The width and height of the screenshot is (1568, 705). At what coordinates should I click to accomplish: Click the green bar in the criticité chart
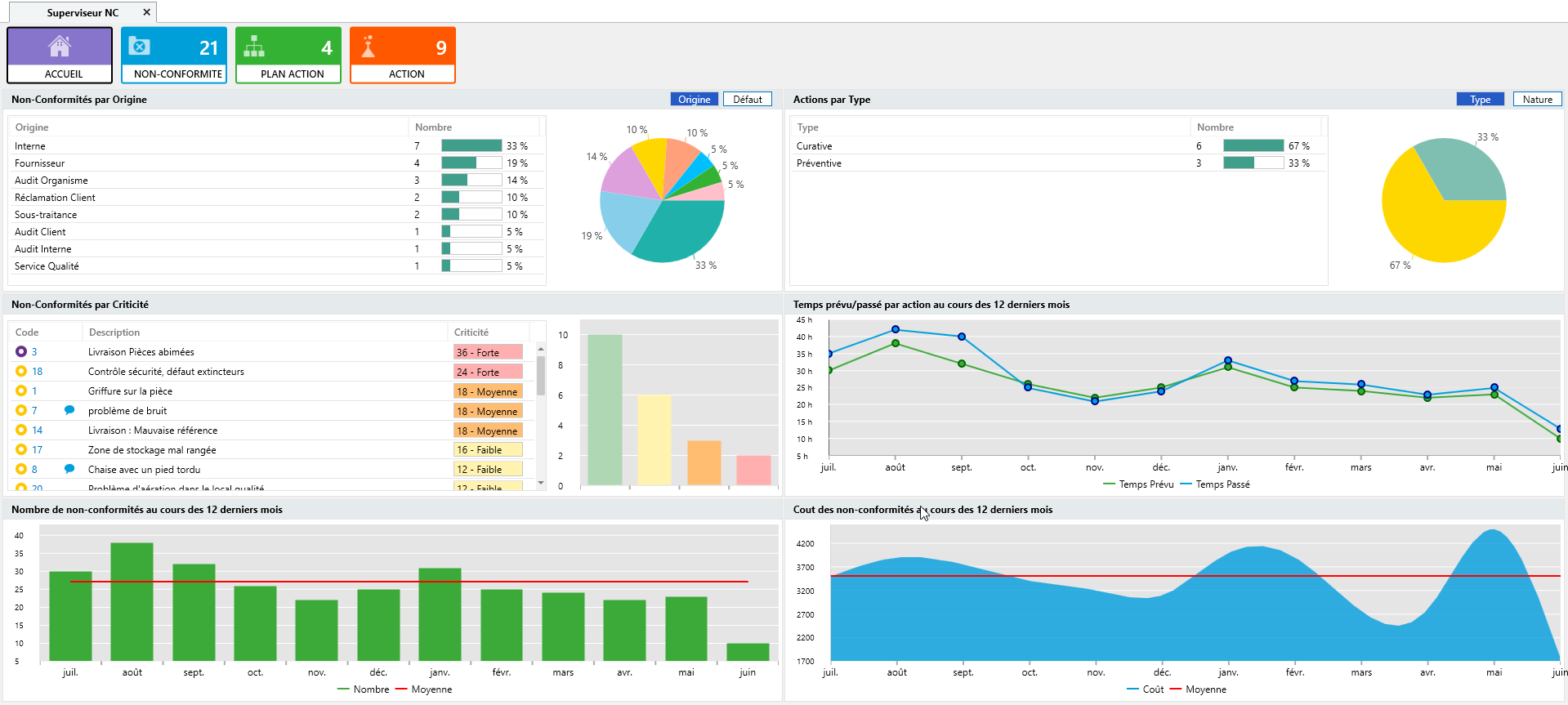[605, 409]
